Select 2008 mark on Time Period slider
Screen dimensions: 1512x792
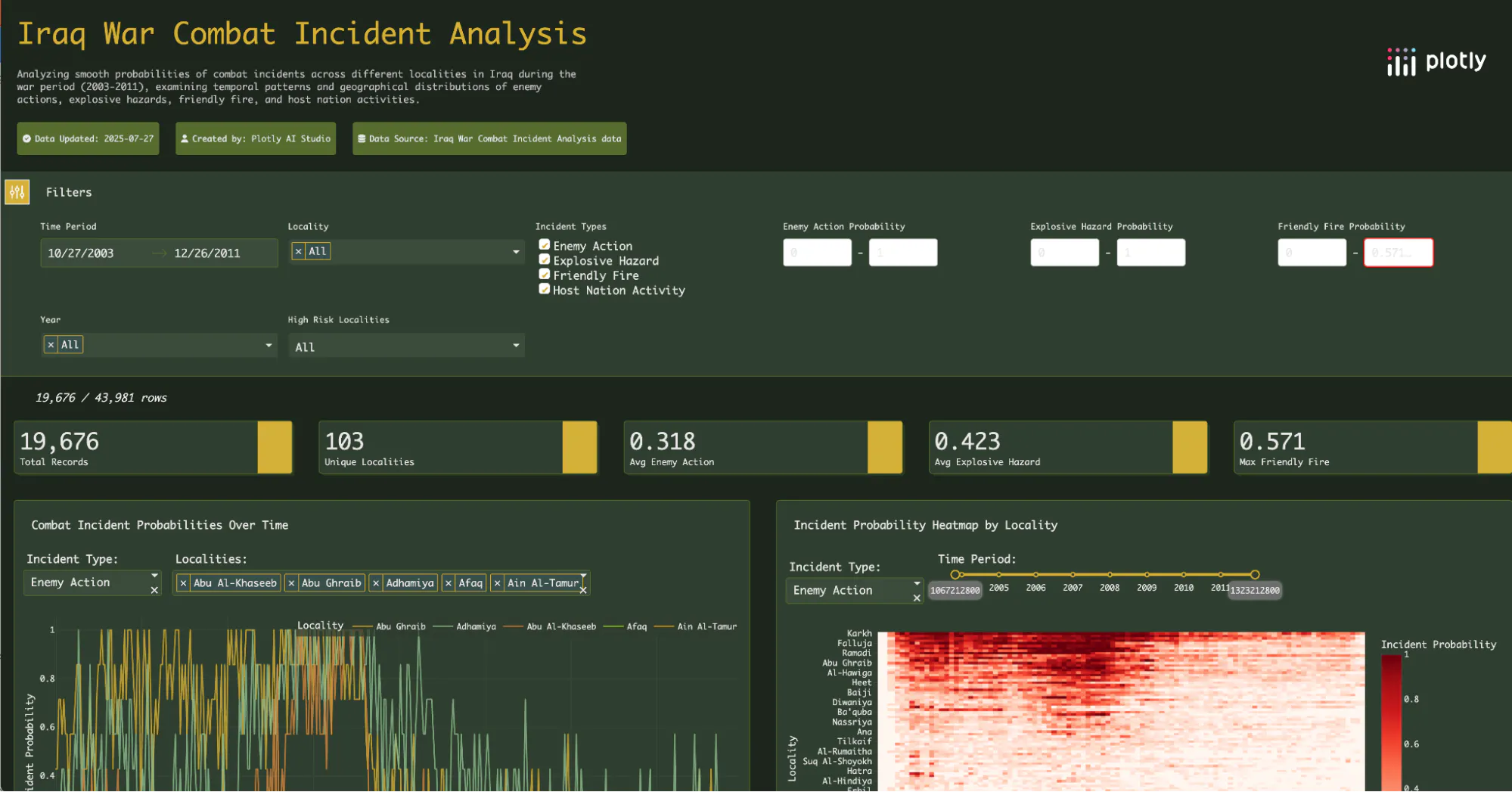1110,575
